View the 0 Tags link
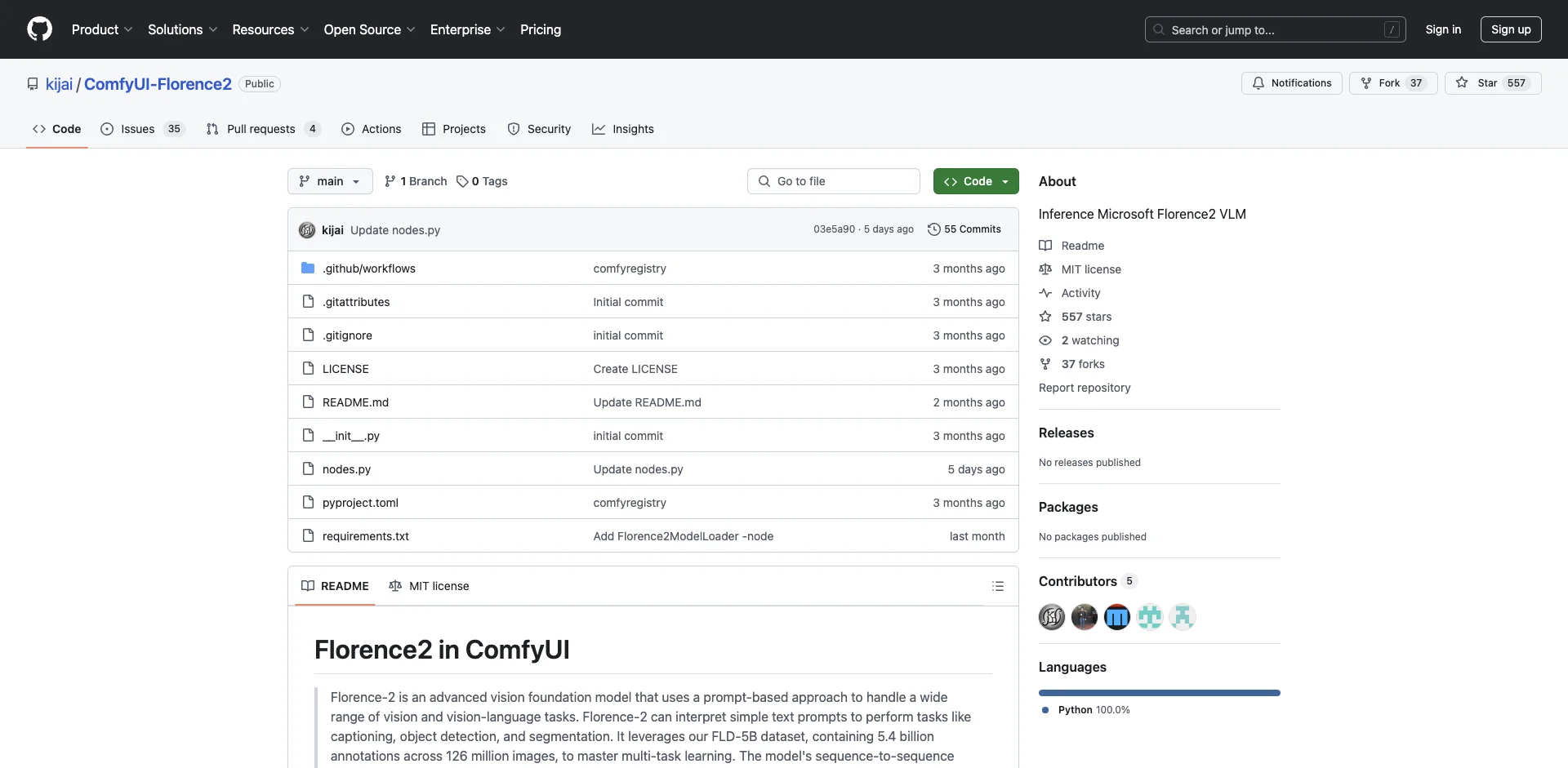 coord(482,181)
